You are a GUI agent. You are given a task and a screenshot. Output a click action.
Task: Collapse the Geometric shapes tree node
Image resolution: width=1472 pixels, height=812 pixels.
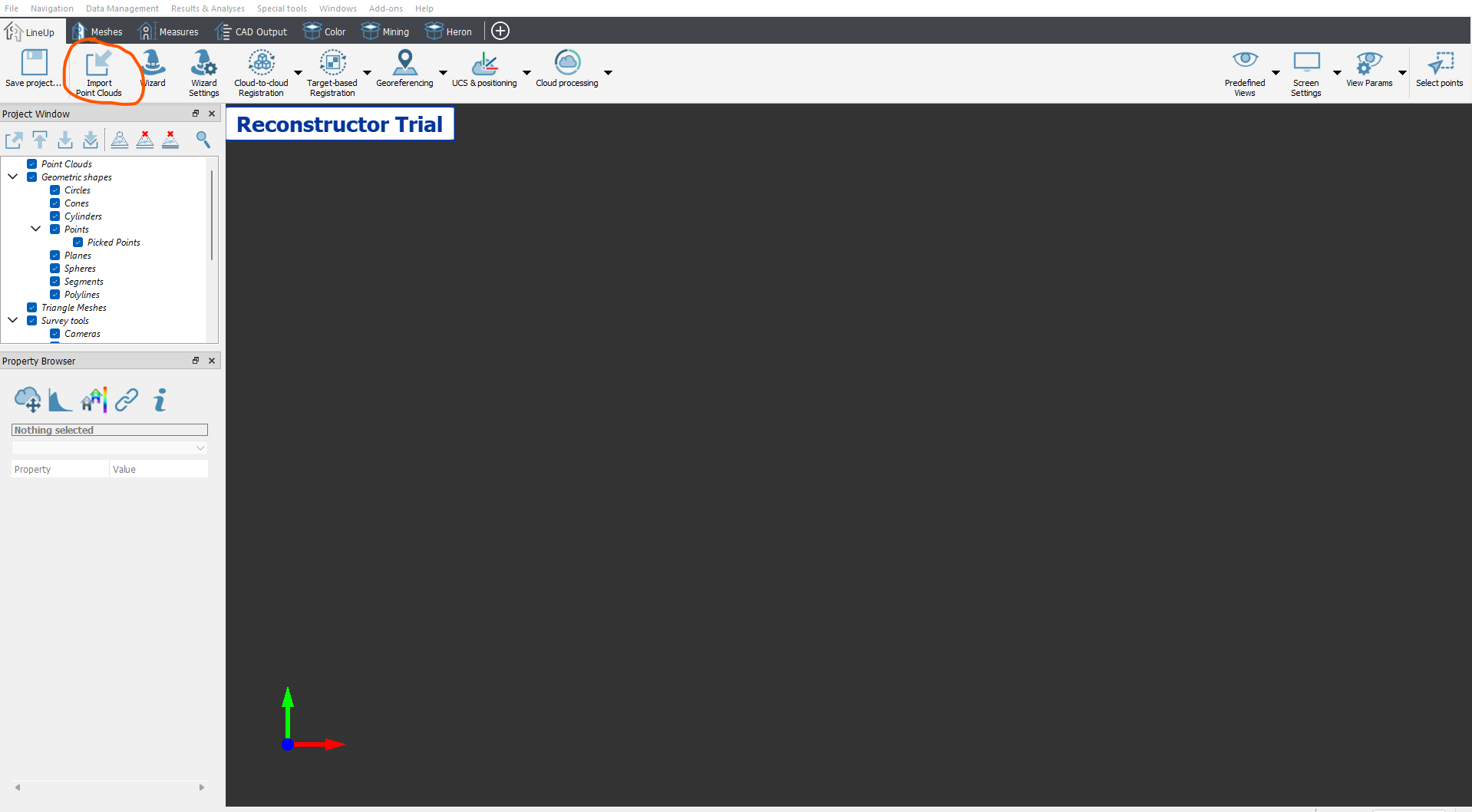13,177
